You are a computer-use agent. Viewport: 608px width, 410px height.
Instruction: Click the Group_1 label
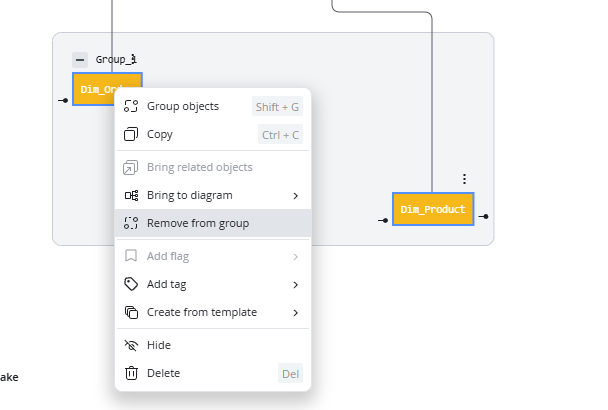click(x=116, y=59)
